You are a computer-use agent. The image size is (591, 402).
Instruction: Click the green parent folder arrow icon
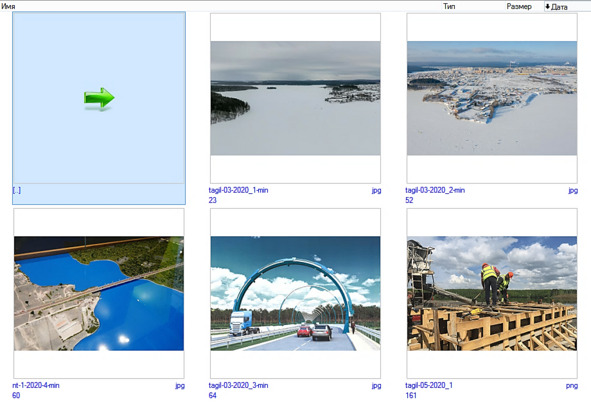[99, 99]
